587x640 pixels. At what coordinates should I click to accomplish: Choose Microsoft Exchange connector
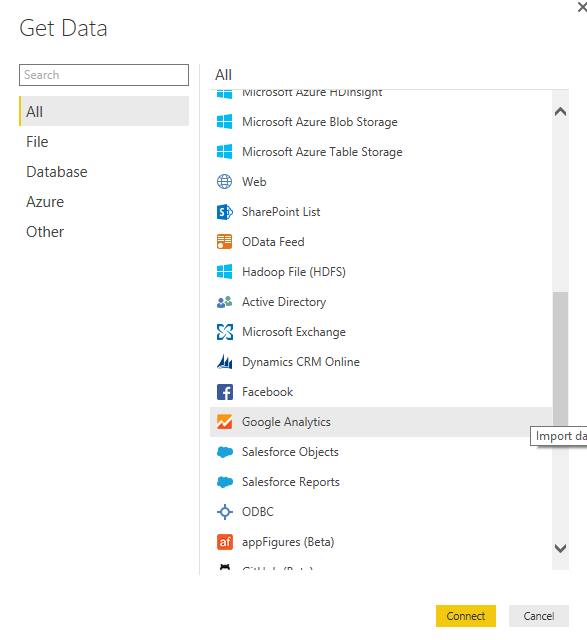tap(381, 332)
